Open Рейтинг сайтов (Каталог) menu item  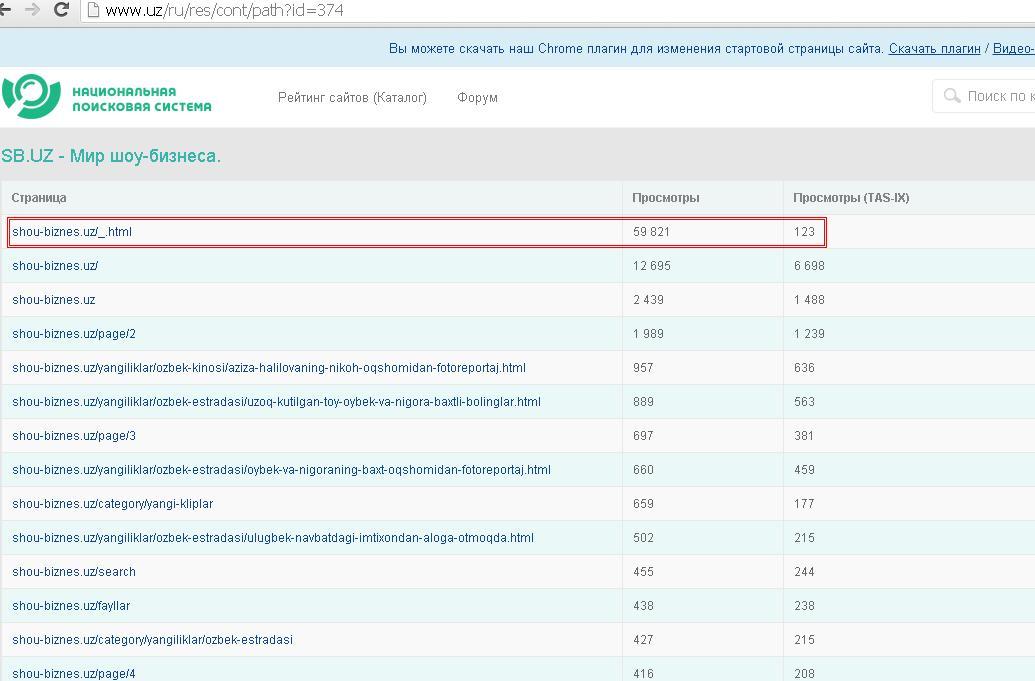(352, 97)
